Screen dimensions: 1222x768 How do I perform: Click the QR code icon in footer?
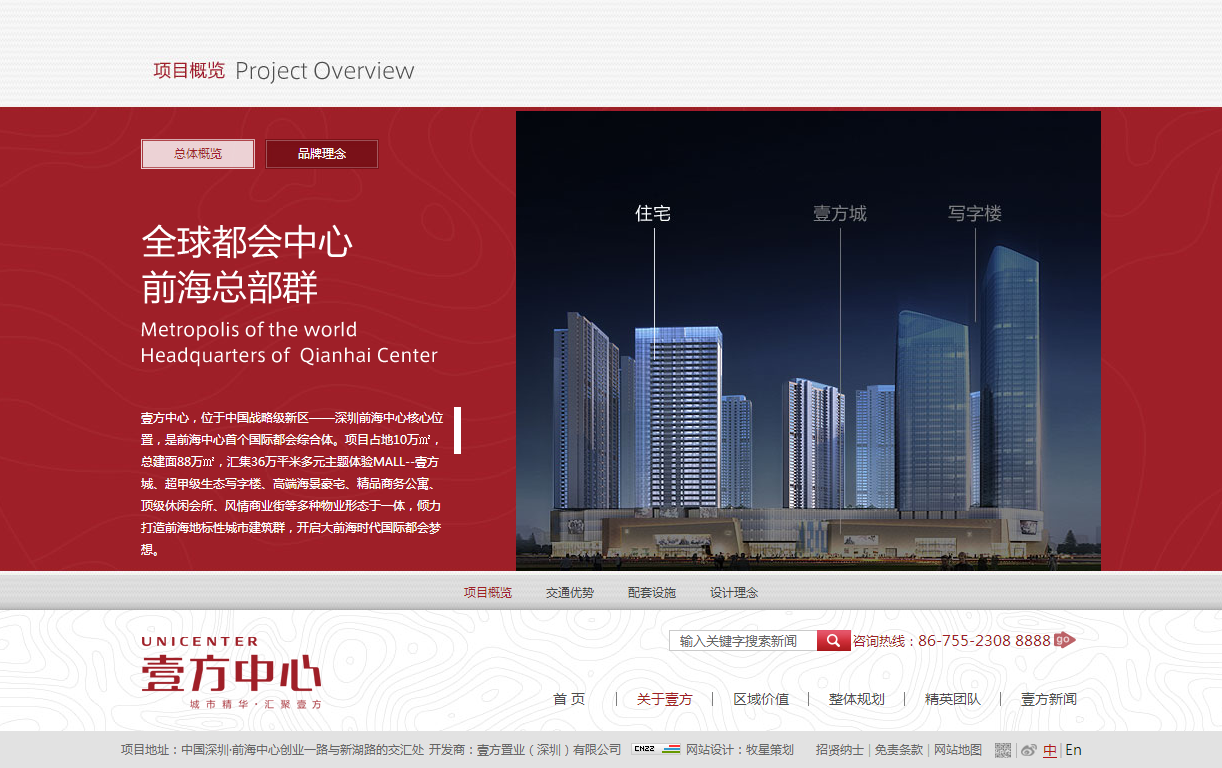(x=1001, y=749)
